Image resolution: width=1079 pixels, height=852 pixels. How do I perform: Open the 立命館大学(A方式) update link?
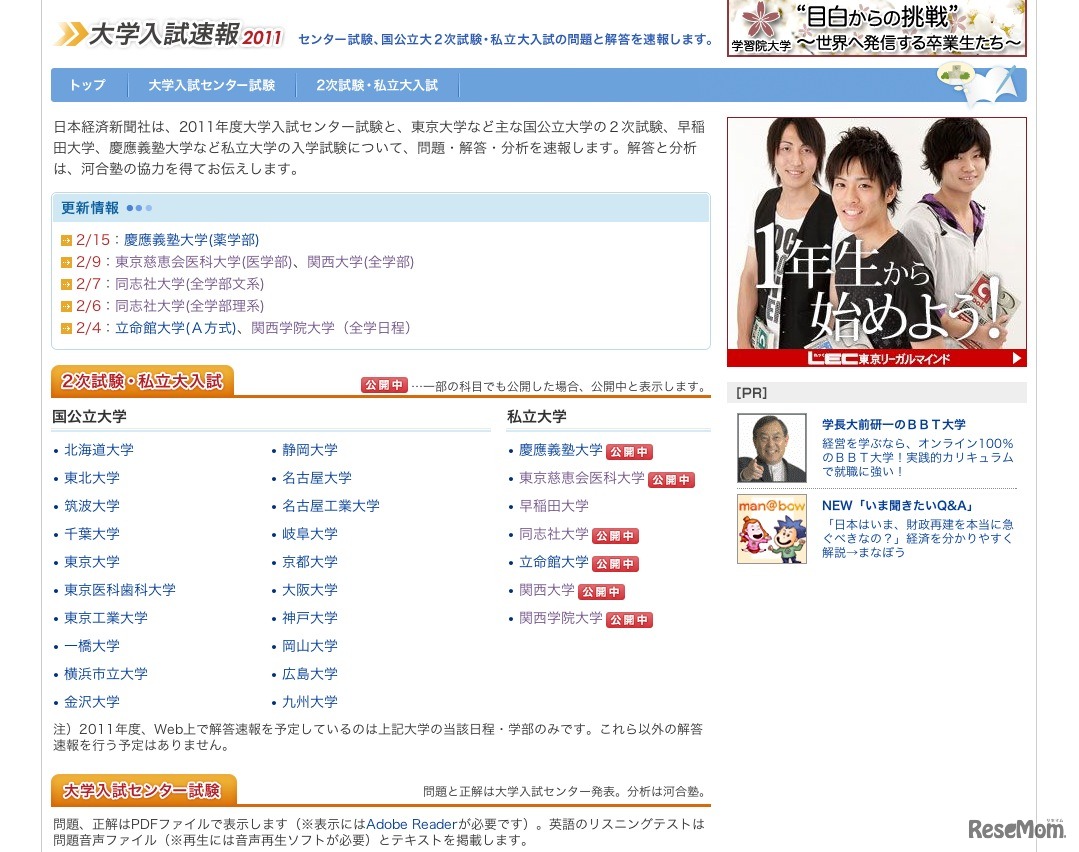point(175,328)
